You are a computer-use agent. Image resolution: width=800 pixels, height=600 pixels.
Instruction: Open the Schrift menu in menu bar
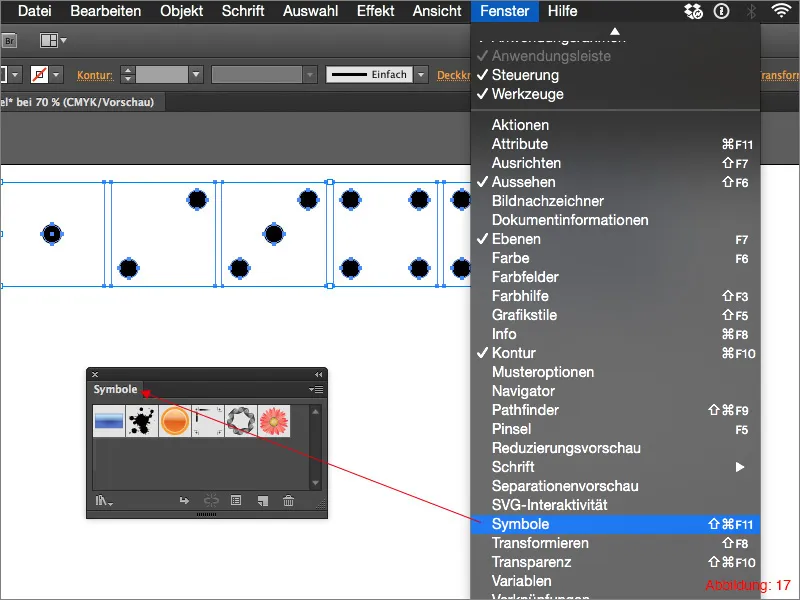(x=243, y=11)
